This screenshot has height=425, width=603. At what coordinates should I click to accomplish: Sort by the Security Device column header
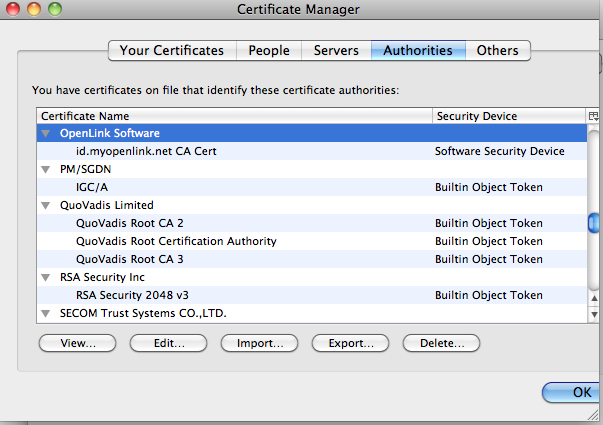tap(510, 116)
